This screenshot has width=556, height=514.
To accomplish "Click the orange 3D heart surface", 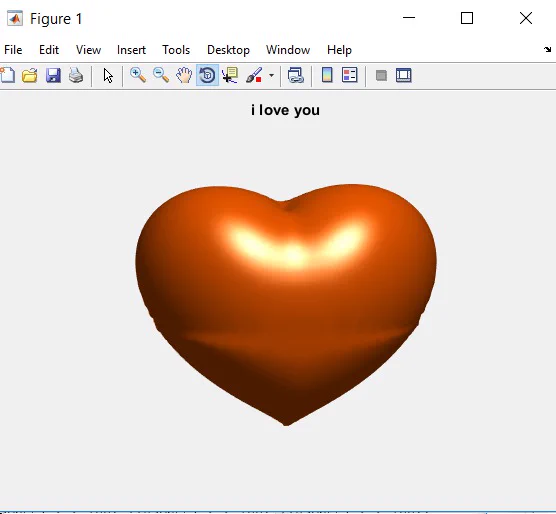I will click(x=286, y=305).
